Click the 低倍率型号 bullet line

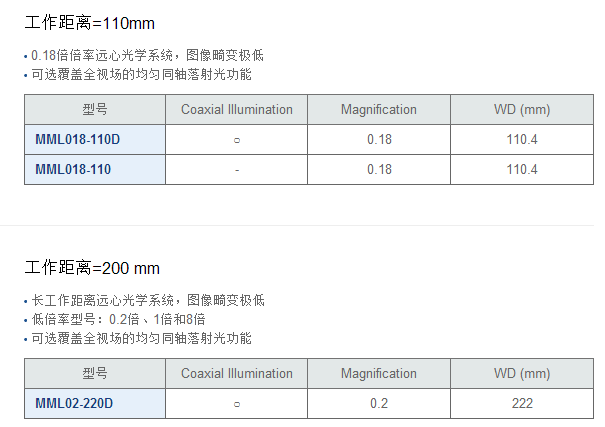pyautogui.click(x=118, y=319)
